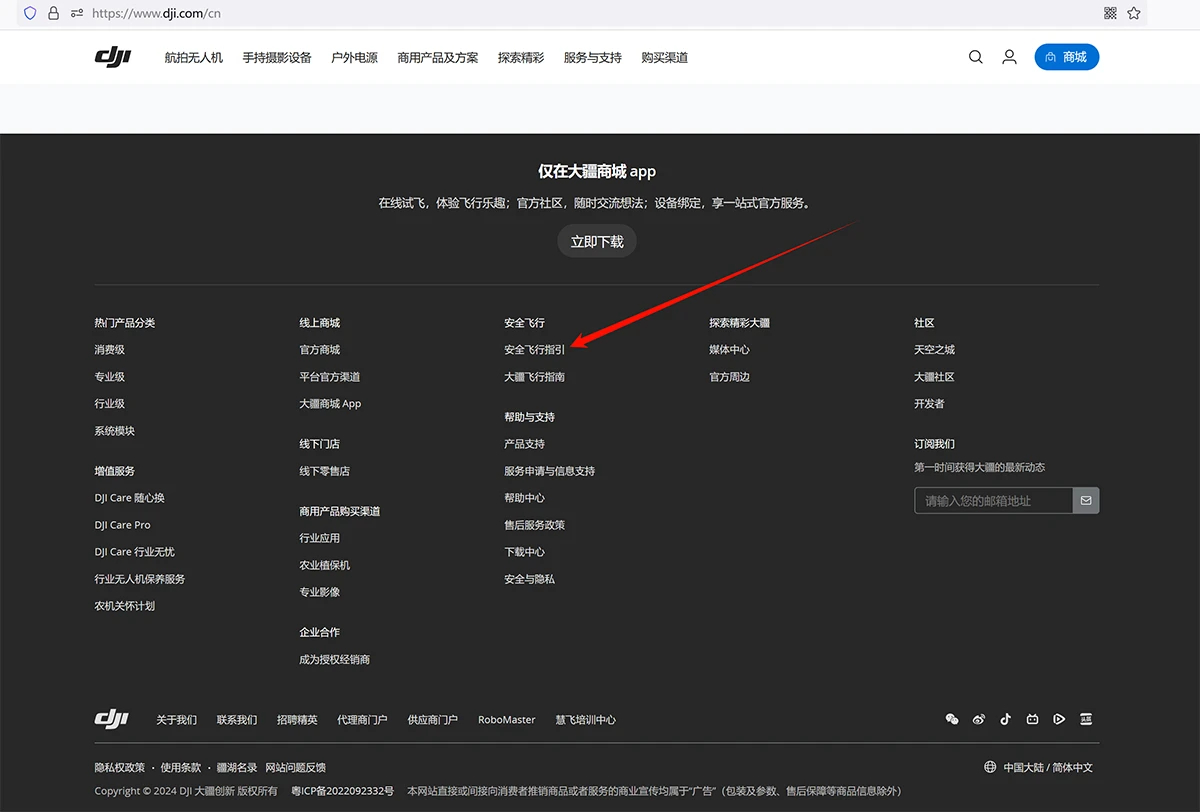1200x812 pixels.
Task: Click the padlock site security icon
Action: pos(54,14)
